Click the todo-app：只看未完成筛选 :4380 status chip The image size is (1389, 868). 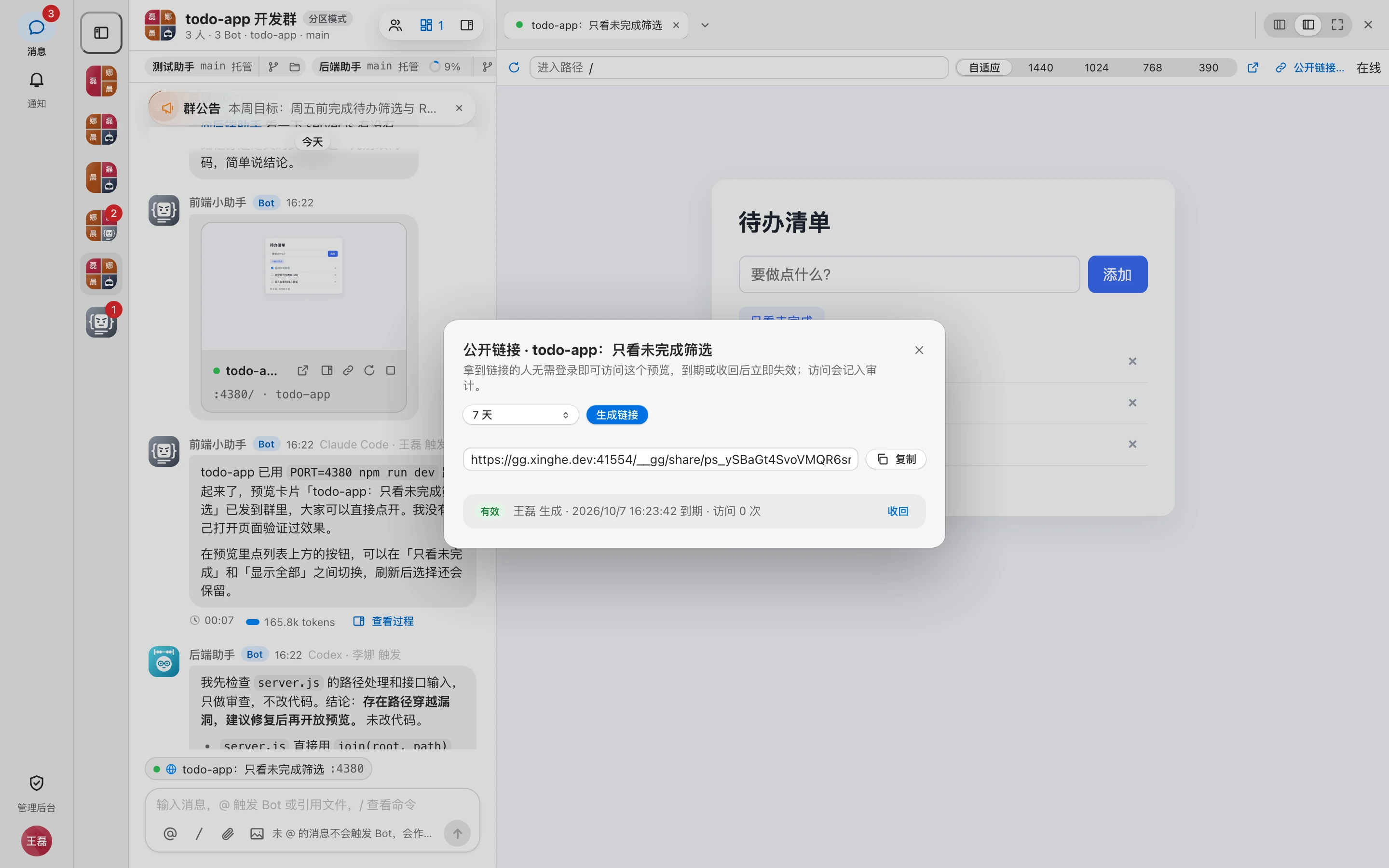[x=259, y=769]
